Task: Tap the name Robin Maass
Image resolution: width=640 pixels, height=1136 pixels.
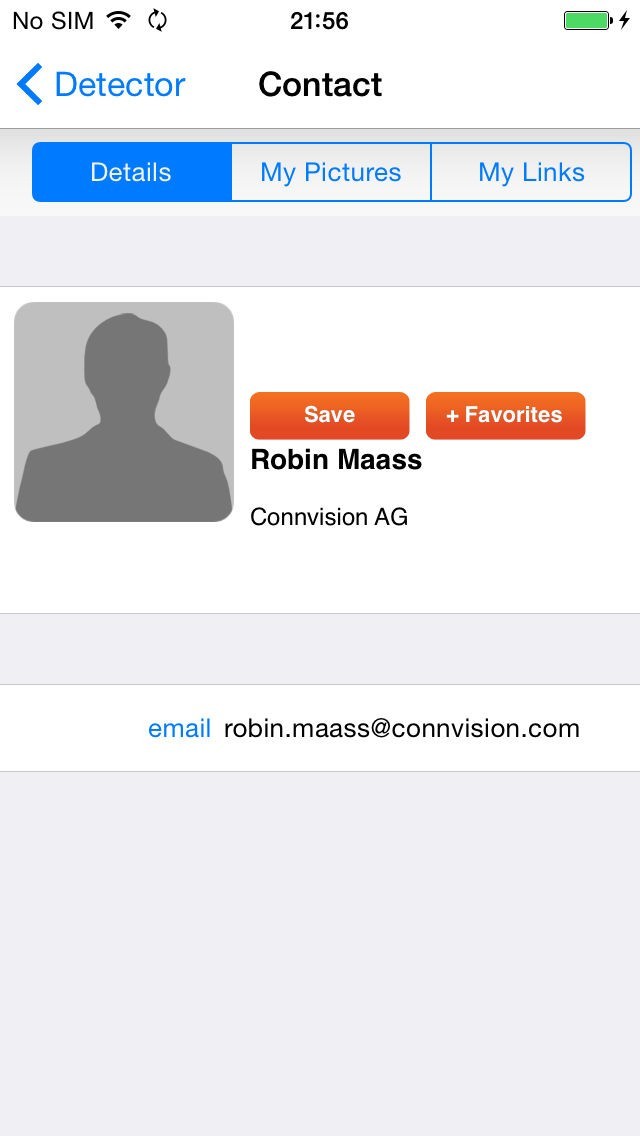Action: 336,460
